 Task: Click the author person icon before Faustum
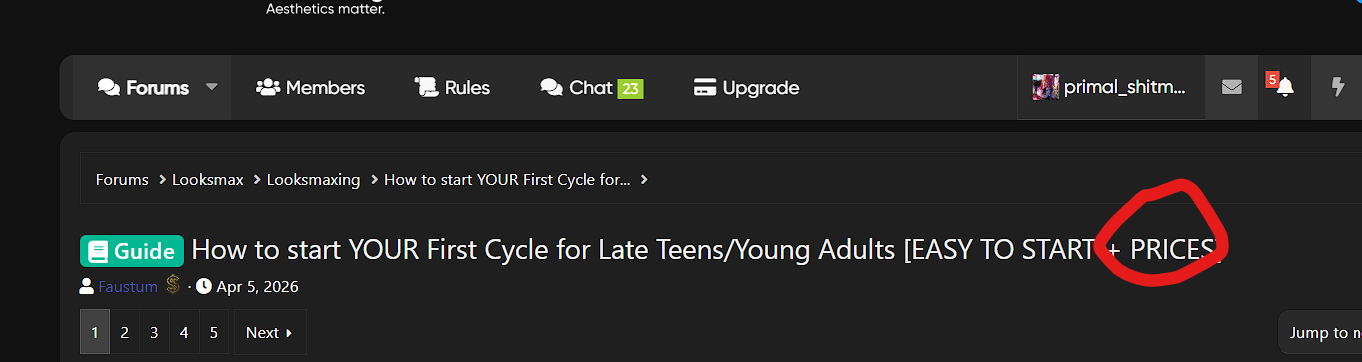tap(87, 287)
